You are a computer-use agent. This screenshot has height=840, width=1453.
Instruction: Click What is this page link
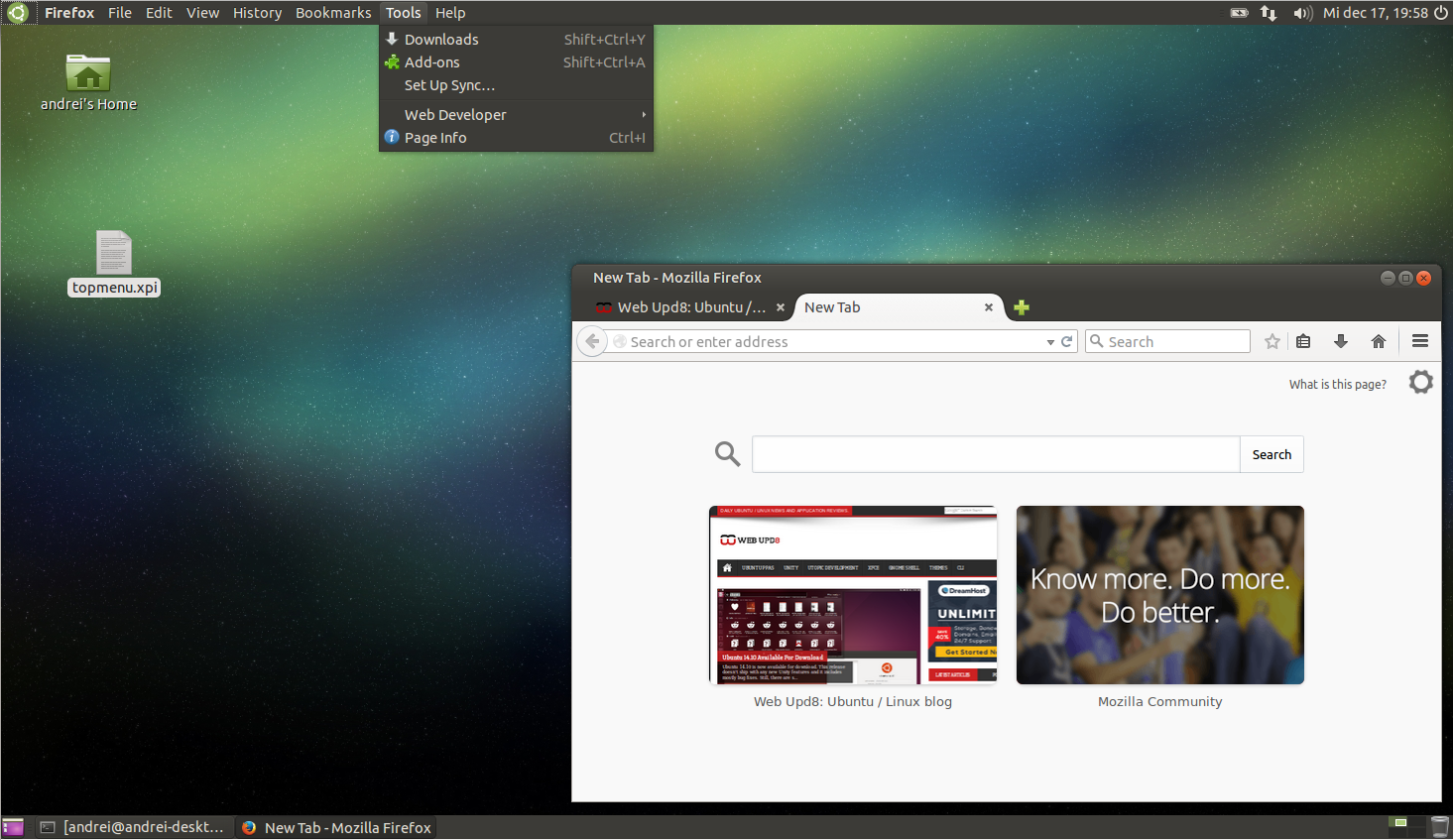point(1338,384)
